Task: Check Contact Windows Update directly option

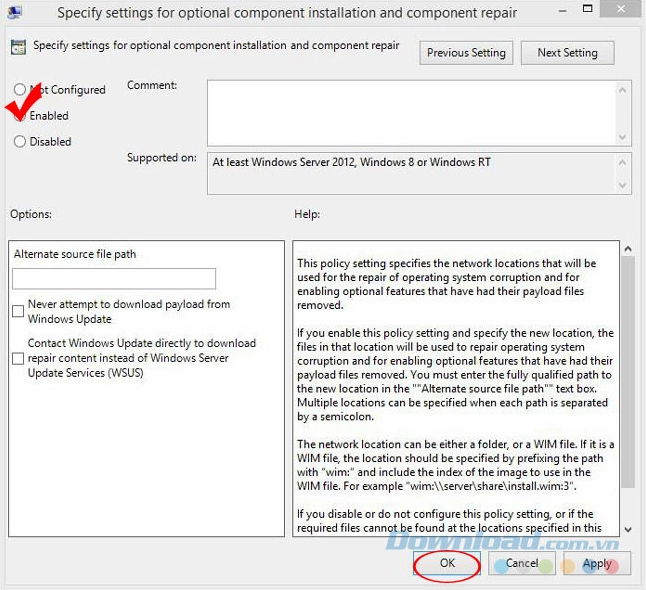Action: (x=18, y=358)
